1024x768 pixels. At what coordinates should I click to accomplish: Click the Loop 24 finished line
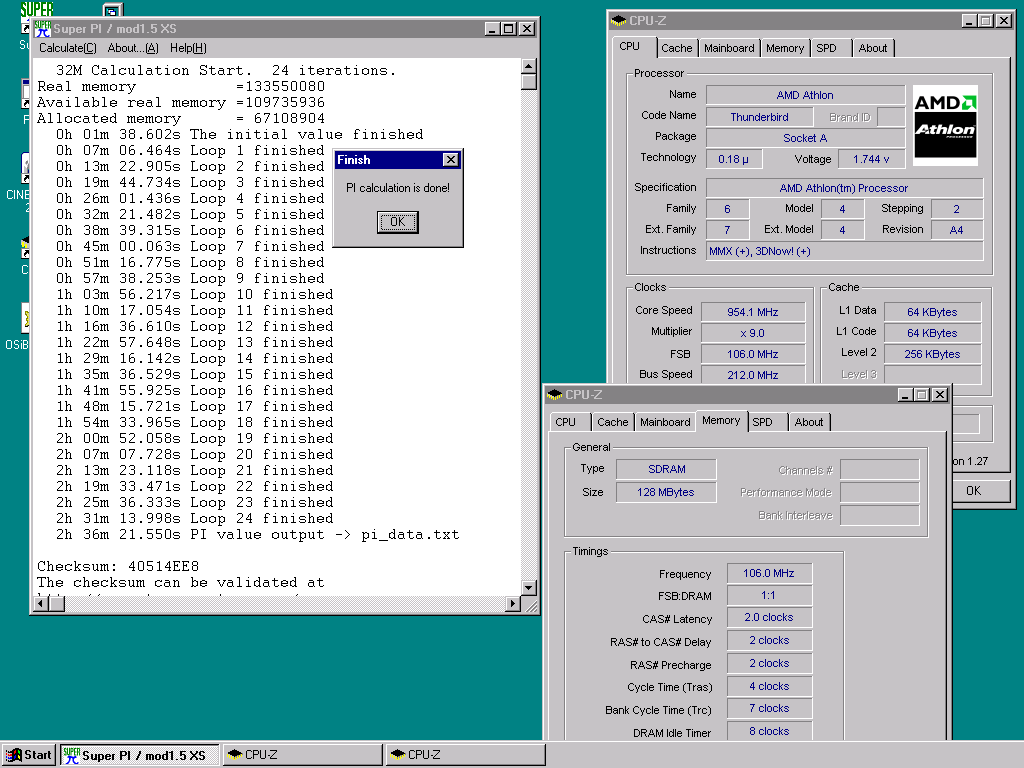pos(195,519)
